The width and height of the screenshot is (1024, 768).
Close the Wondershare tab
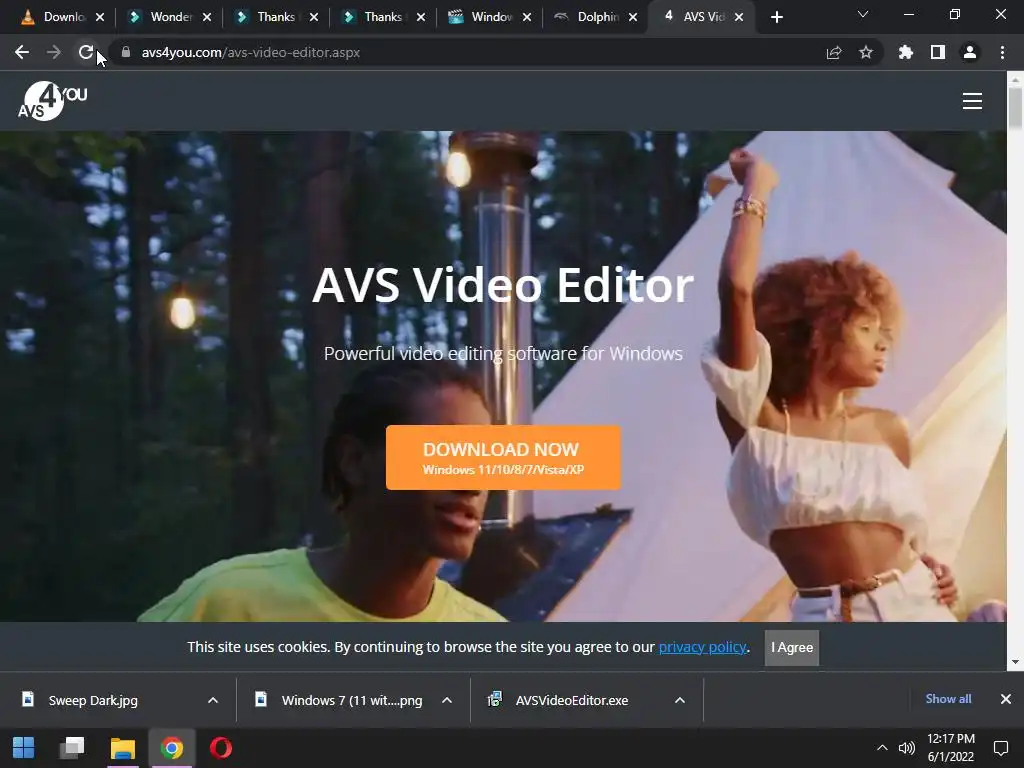pyautogui.click(x=207, y=17)
